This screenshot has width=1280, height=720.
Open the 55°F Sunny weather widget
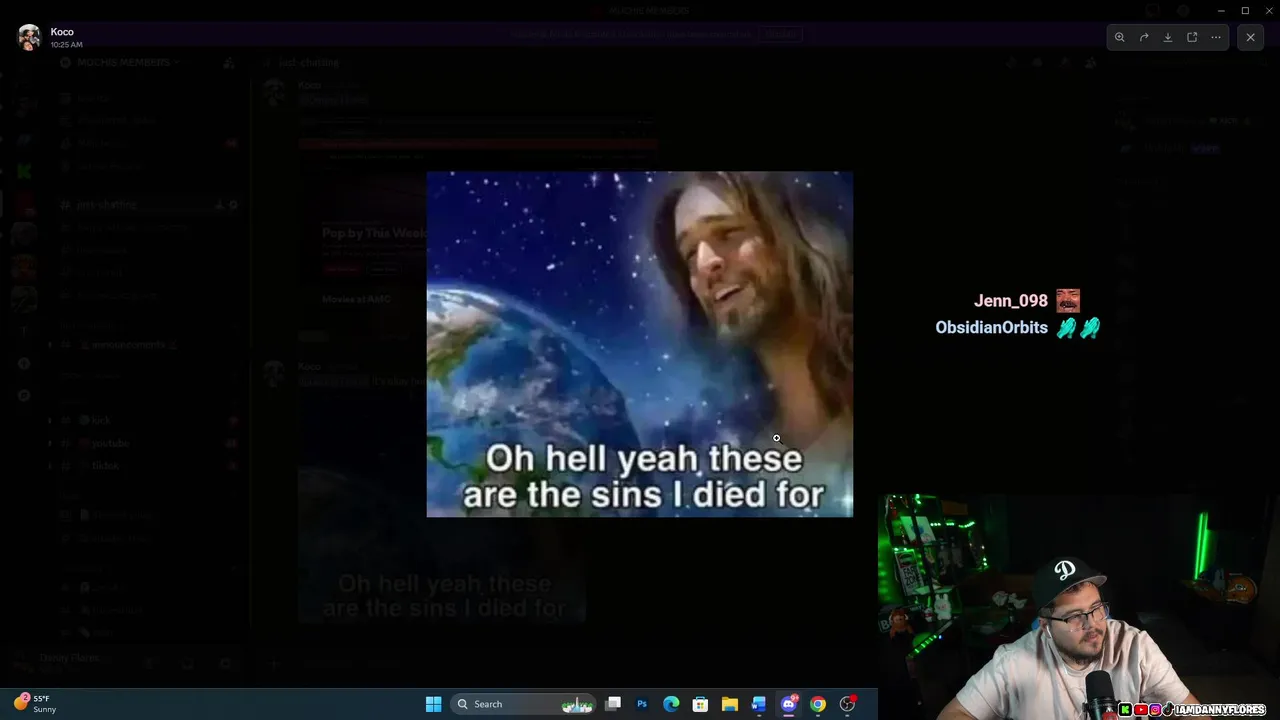coord(36,704)
